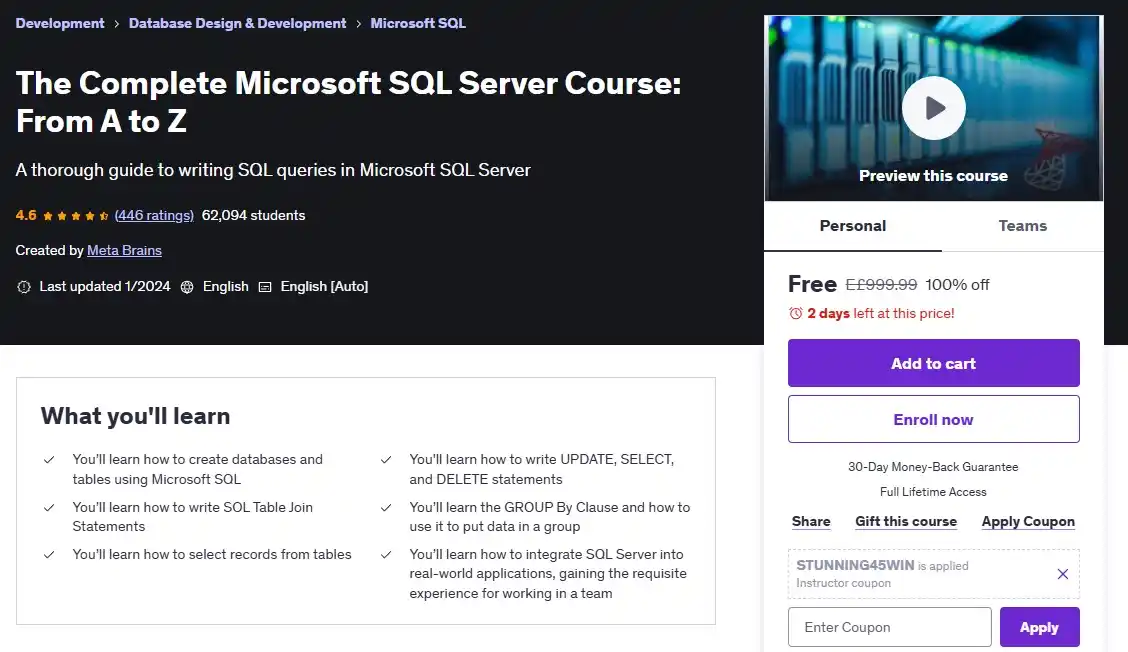Click the purple Apply button
Image resolution: width=1128 pixels, height=652 pixels.
point(1039,627)
